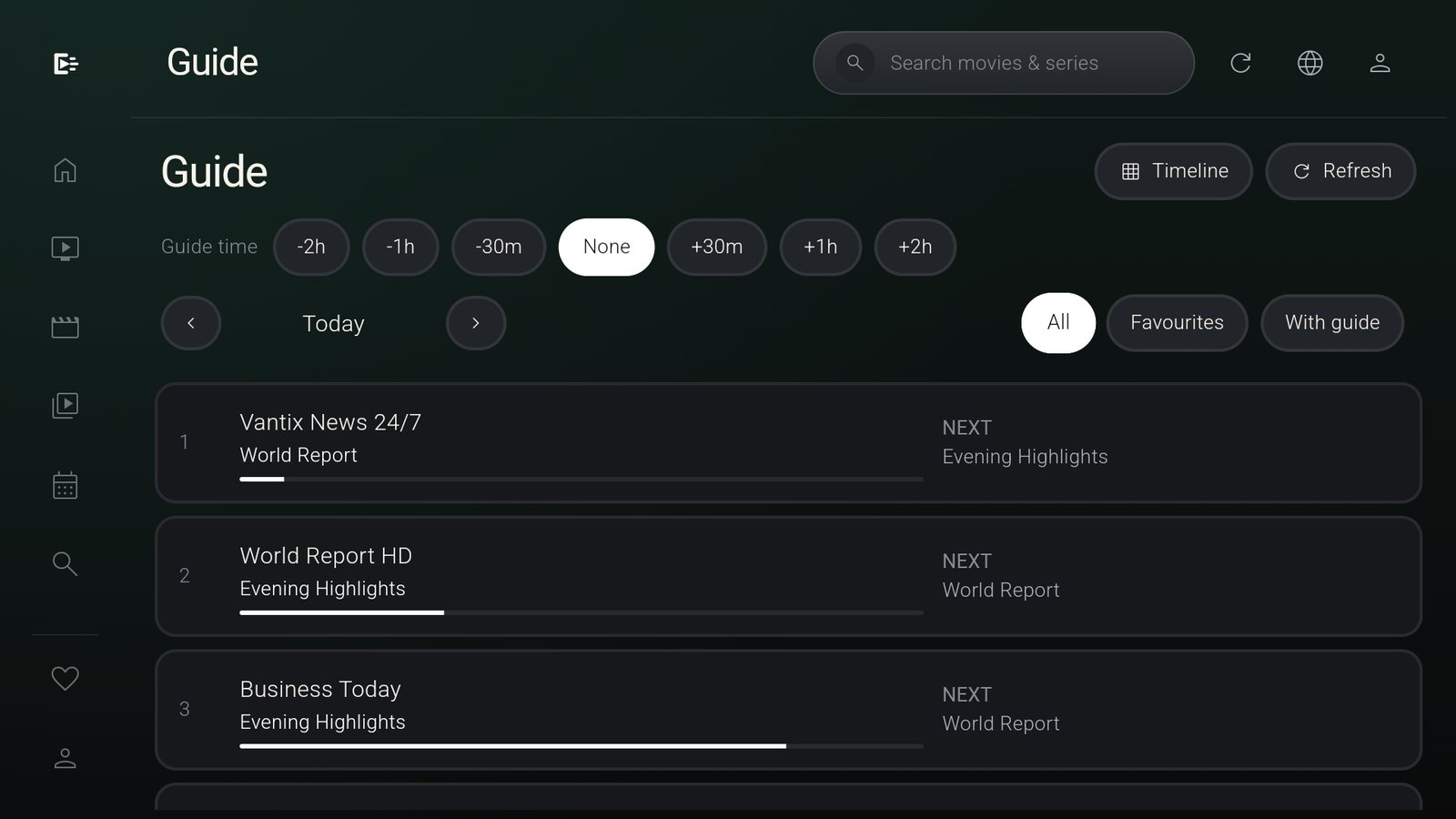The width and height of the screenshot is (1456, 819).
Task: Go to the previous day
Action: click(191, 323)
